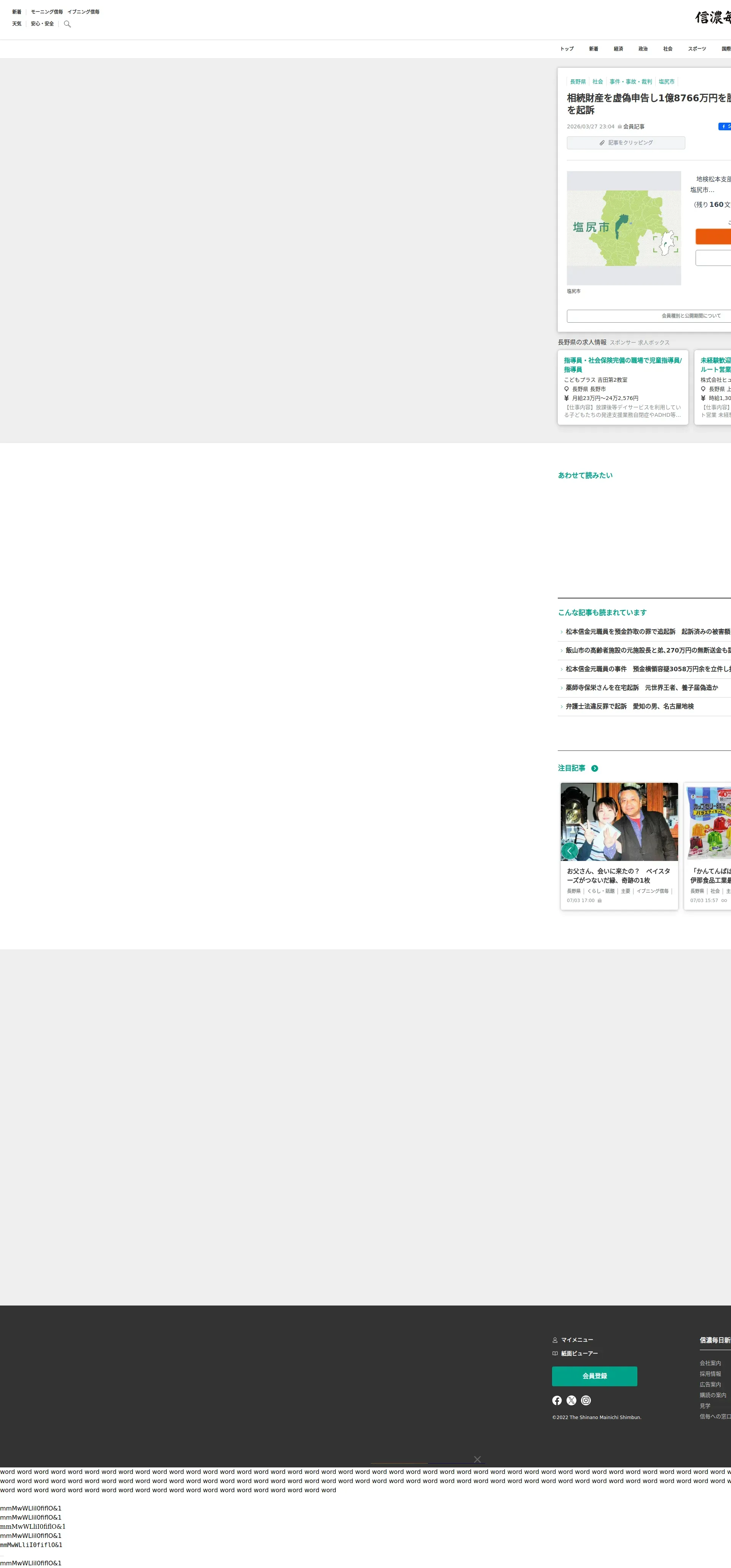The height and width of the screenshot is (1568, 731).
Task: Go to 新着 link beside モーニング信毎
Action: (17, 11)
